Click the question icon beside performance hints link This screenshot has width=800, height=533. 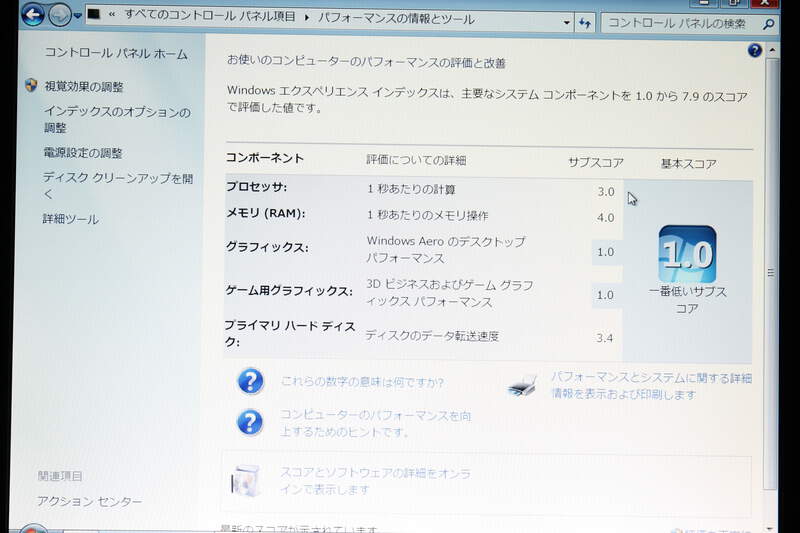click(249, 422)
